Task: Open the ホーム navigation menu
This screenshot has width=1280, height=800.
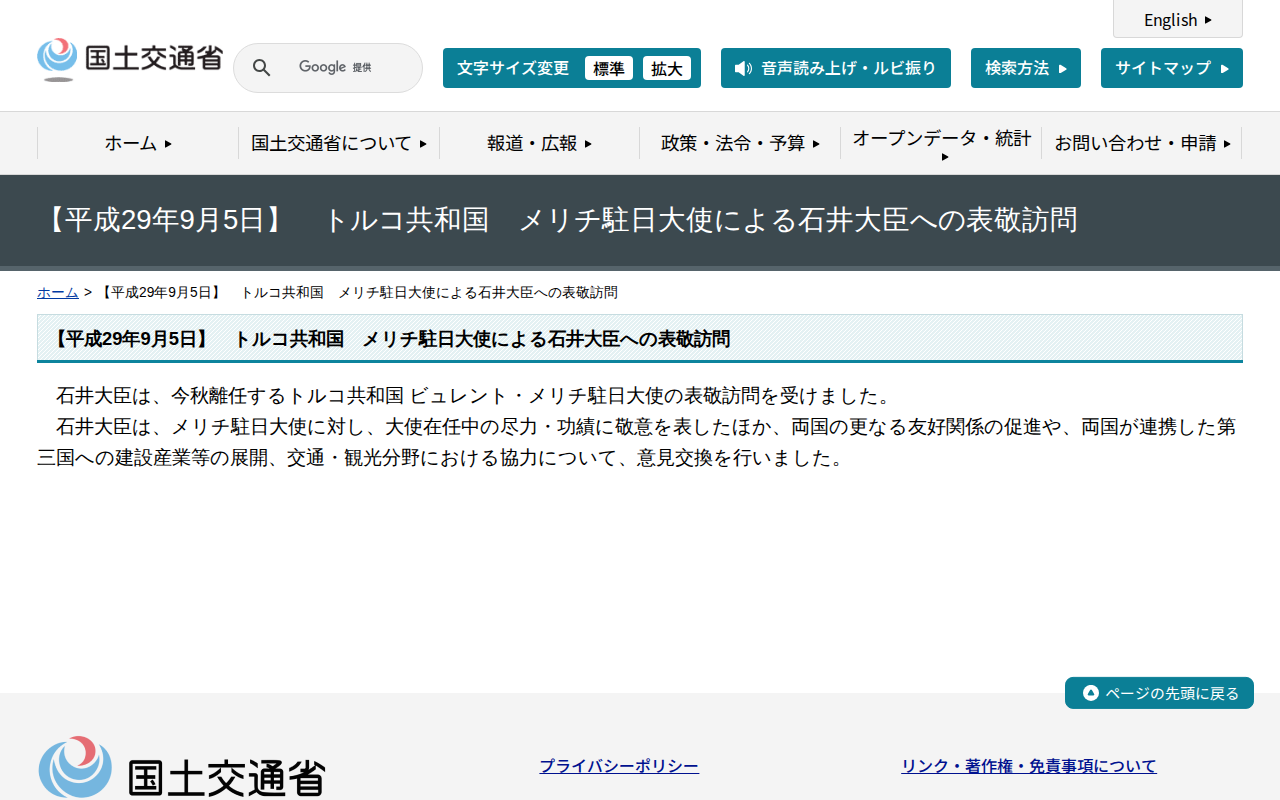Action: pos(137,143)
